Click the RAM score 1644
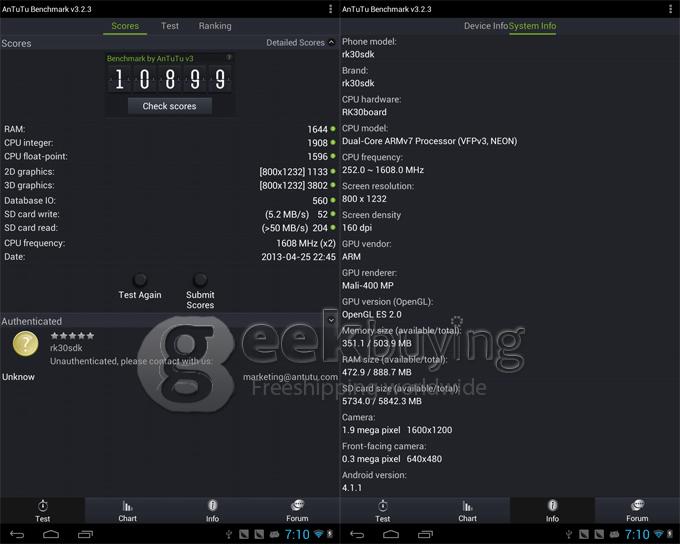This screenshot has height=544, width=680. click(x=317, y=129)
